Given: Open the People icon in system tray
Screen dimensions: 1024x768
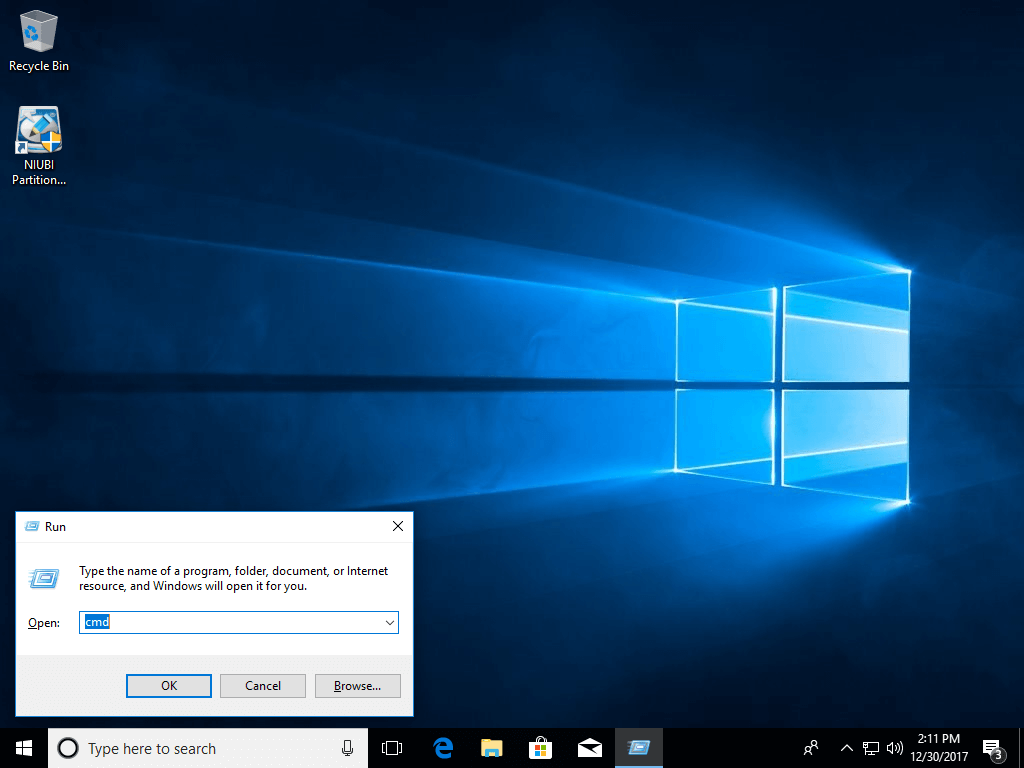Looking at the screenshot, I should (x=811, y=747).
